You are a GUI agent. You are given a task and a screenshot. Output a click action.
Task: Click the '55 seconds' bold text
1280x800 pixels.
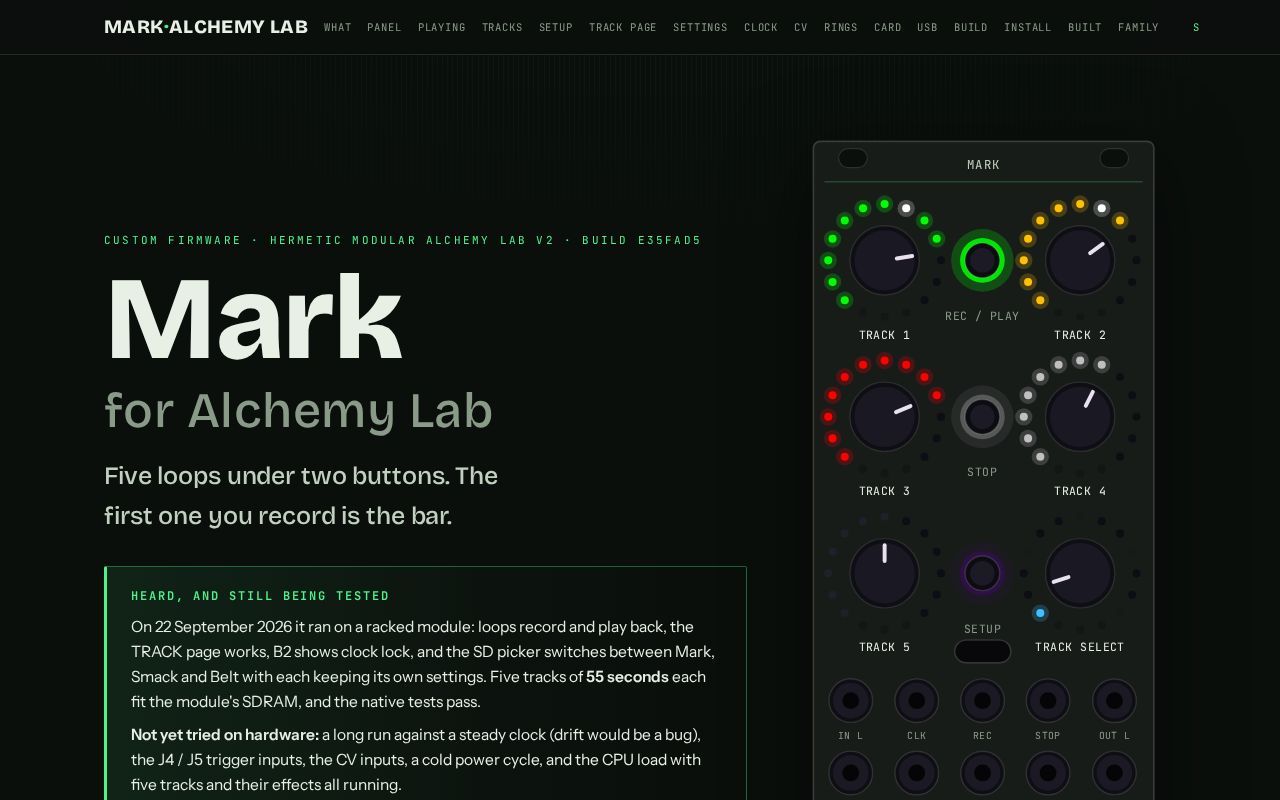click(x=627, y=677)
